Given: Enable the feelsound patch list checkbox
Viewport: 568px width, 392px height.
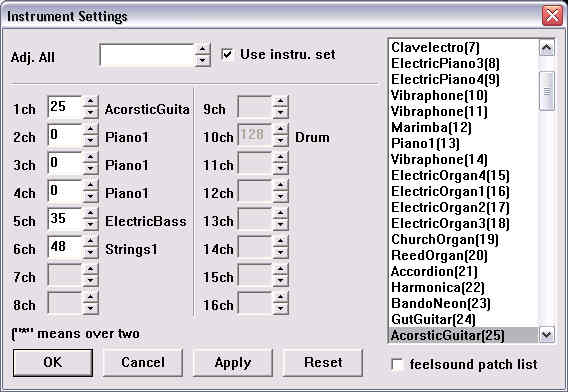Looking at the screenshot, I should pos(397,364).
